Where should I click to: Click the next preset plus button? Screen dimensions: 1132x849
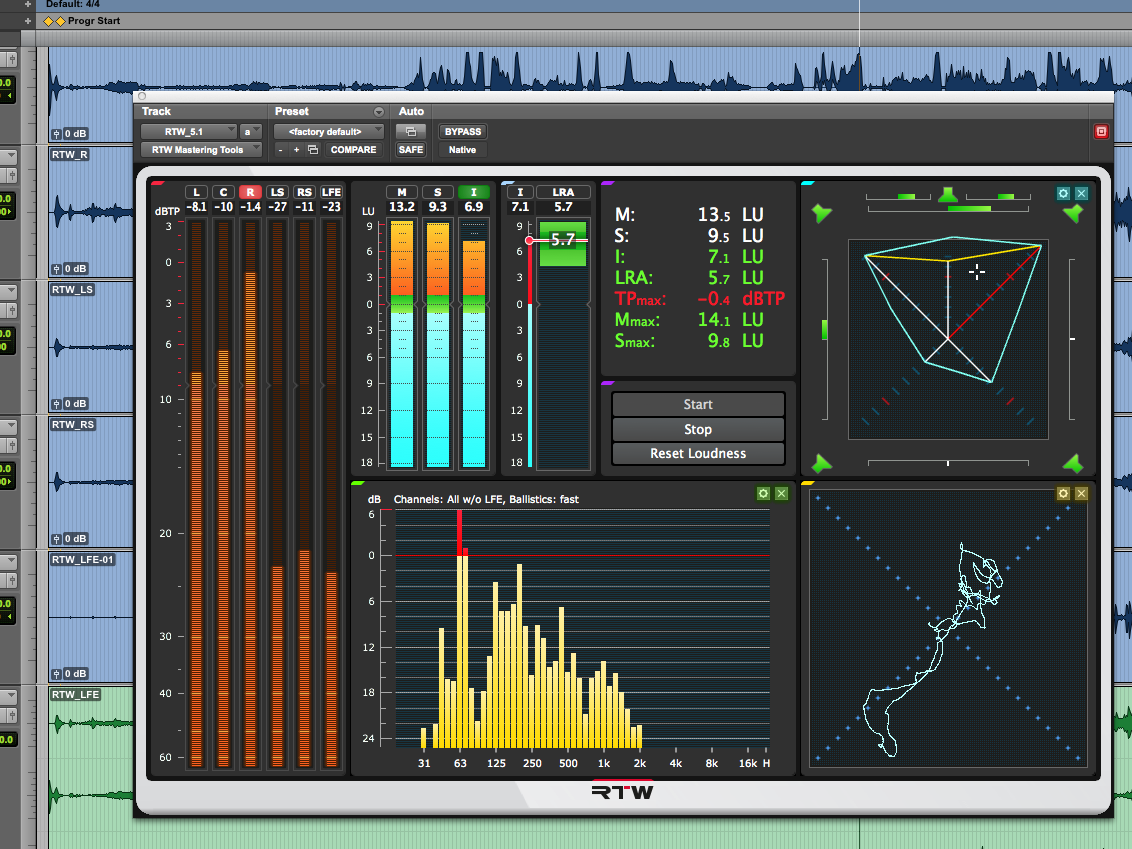(x=296, y=149)
